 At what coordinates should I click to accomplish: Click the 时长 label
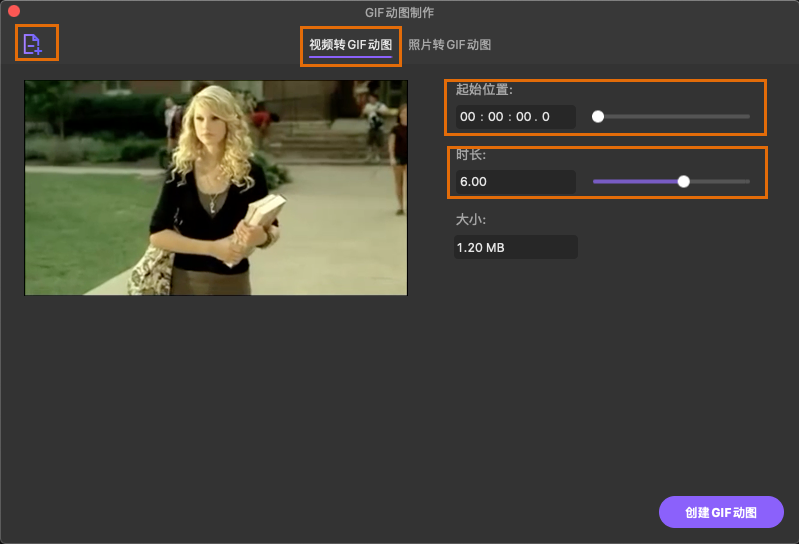click(470, 155)
